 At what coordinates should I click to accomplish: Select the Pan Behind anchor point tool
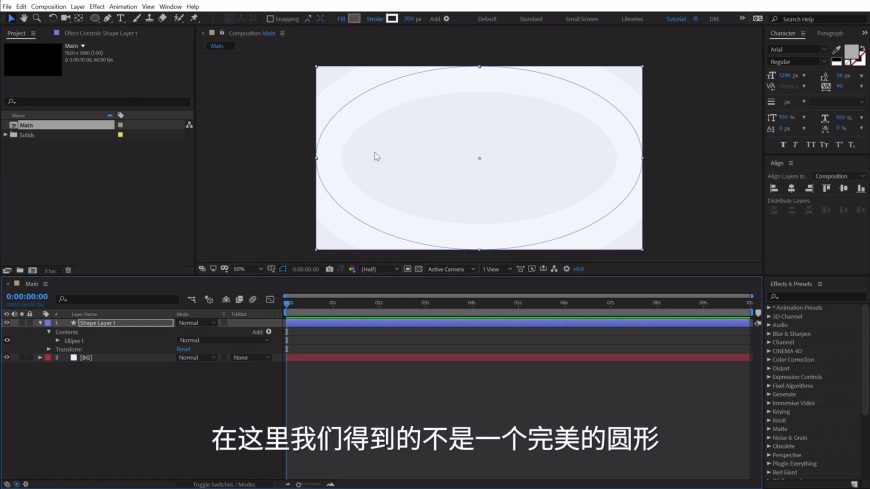coord(79,18)
